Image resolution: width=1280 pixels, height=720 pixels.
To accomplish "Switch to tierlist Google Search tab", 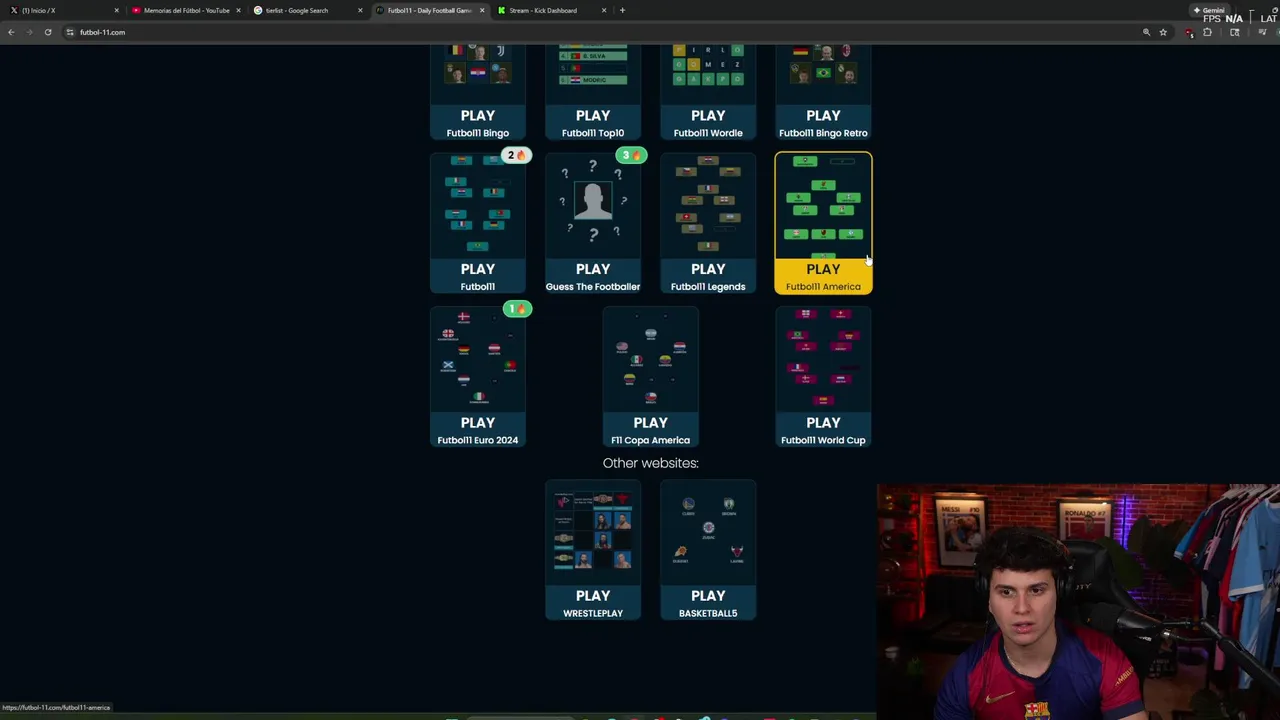I will pos(308,10).
